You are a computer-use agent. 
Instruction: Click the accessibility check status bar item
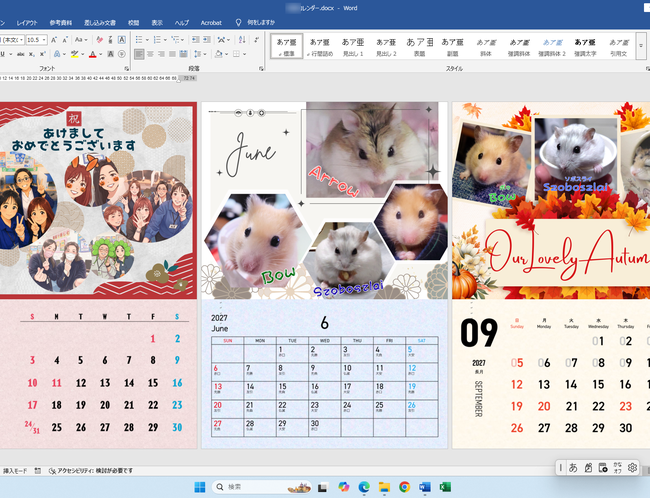pyautogui.click(x=91, y=471)
